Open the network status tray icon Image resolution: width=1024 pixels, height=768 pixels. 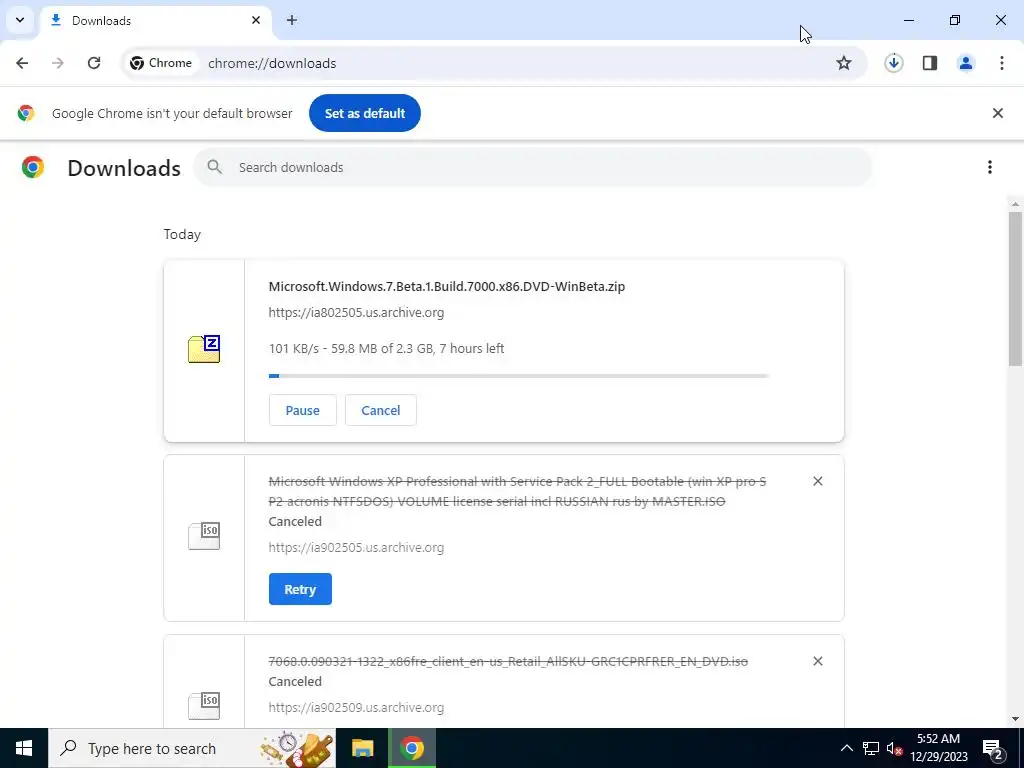[x=871, y=748]
